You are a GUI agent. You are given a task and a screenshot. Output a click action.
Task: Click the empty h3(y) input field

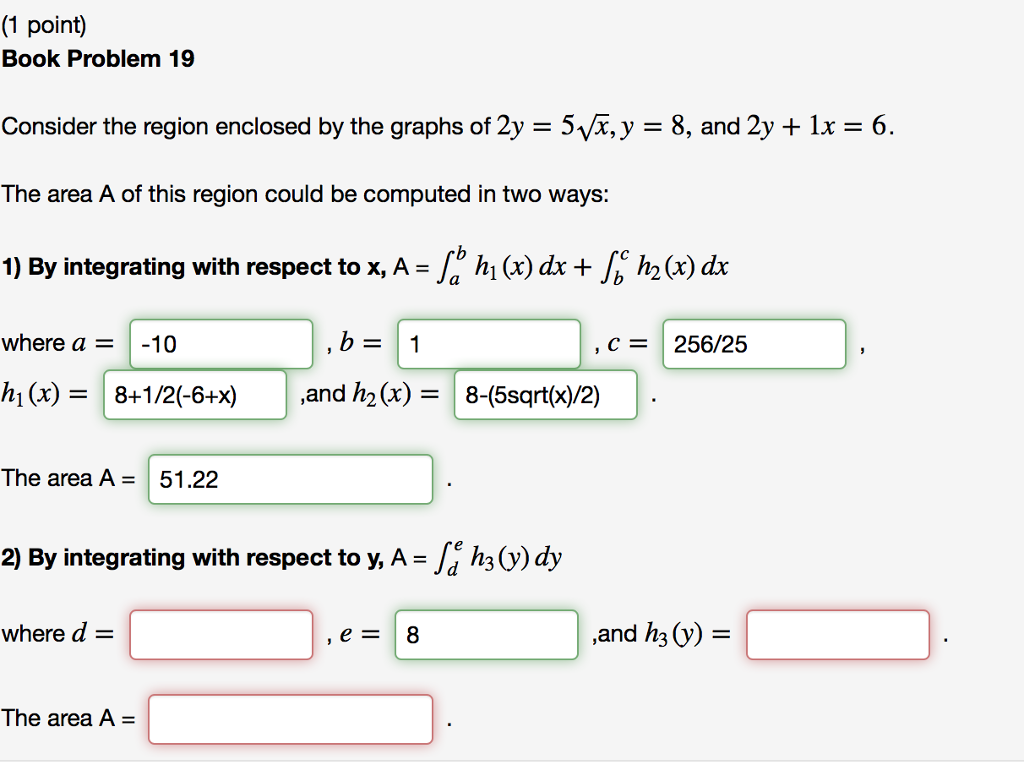[837, 634]
